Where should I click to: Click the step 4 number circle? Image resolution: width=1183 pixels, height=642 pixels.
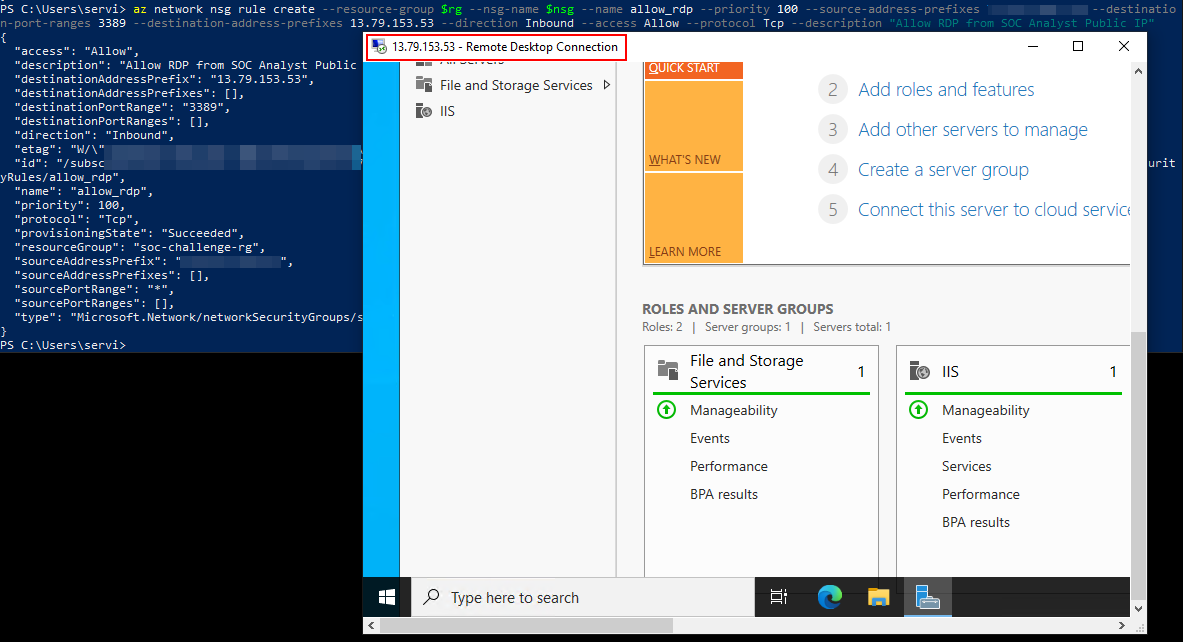click(x=833, y=170)
